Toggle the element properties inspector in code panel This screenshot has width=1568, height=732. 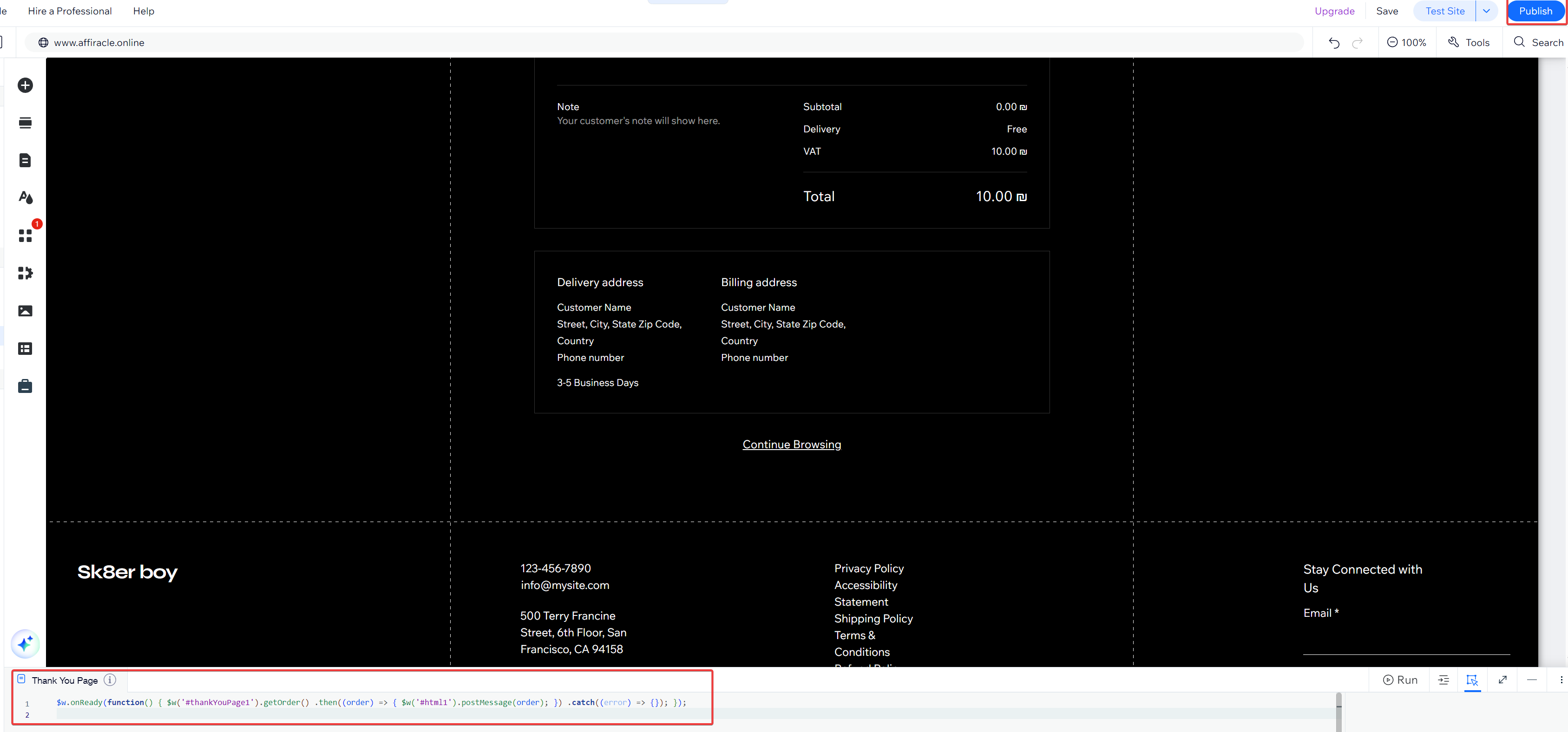(x=1472, y=680)
